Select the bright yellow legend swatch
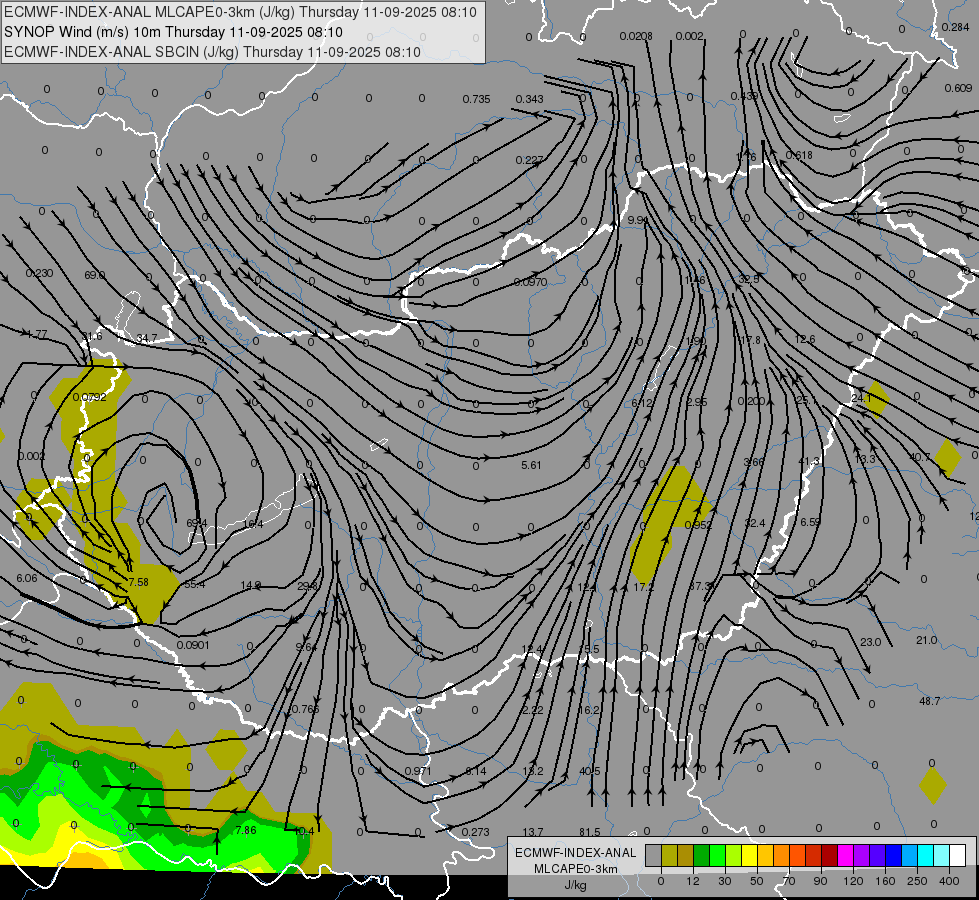 click(749, 856)
